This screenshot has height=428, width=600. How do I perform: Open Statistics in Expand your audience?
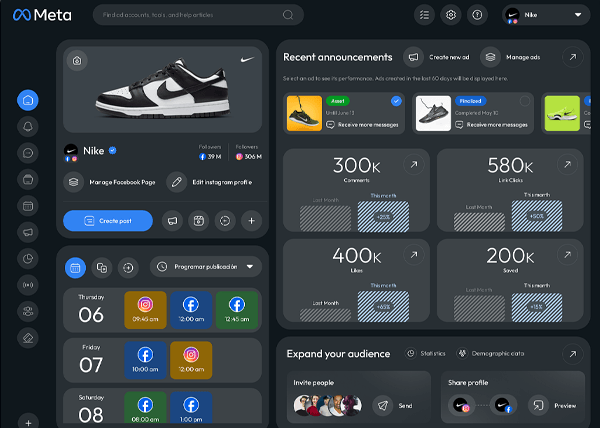[x=426, y=353]
